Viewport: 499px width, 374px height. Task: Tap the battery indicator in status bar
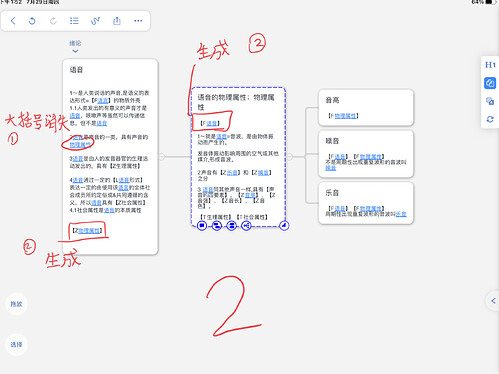(489, 2)
